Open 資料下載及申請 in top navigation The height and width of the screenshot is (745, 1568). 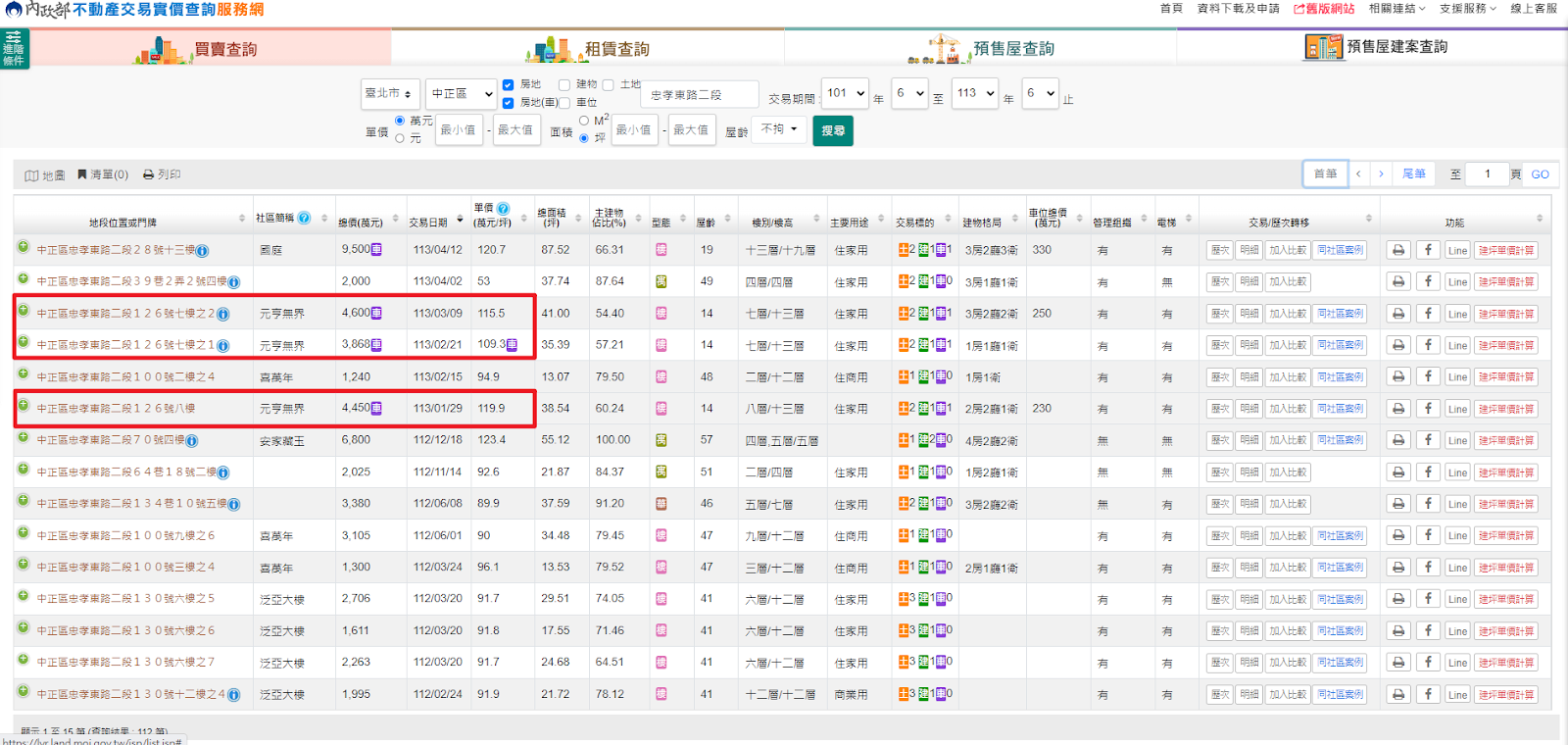1239,9
